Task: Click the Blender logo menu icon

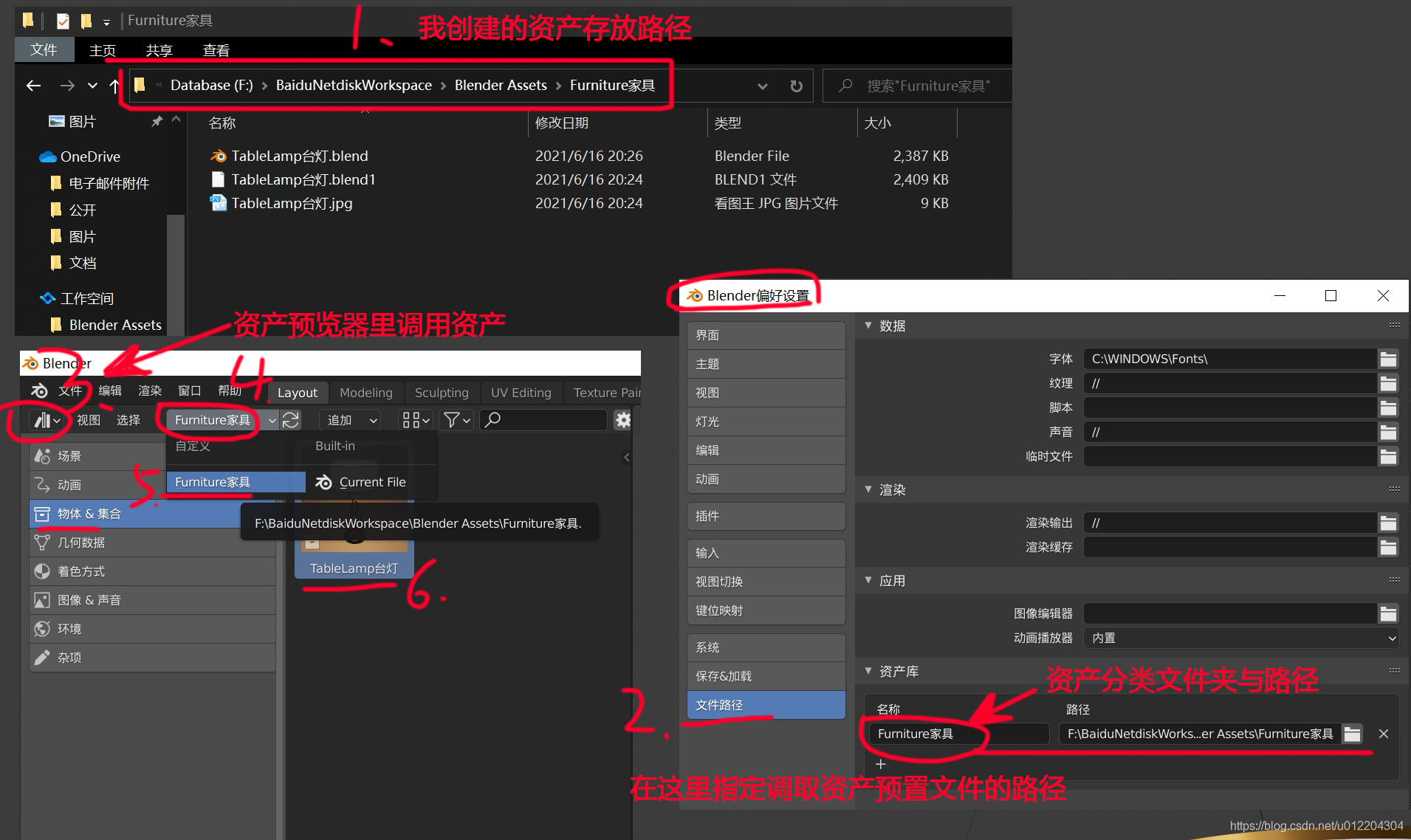Action: 38,391
